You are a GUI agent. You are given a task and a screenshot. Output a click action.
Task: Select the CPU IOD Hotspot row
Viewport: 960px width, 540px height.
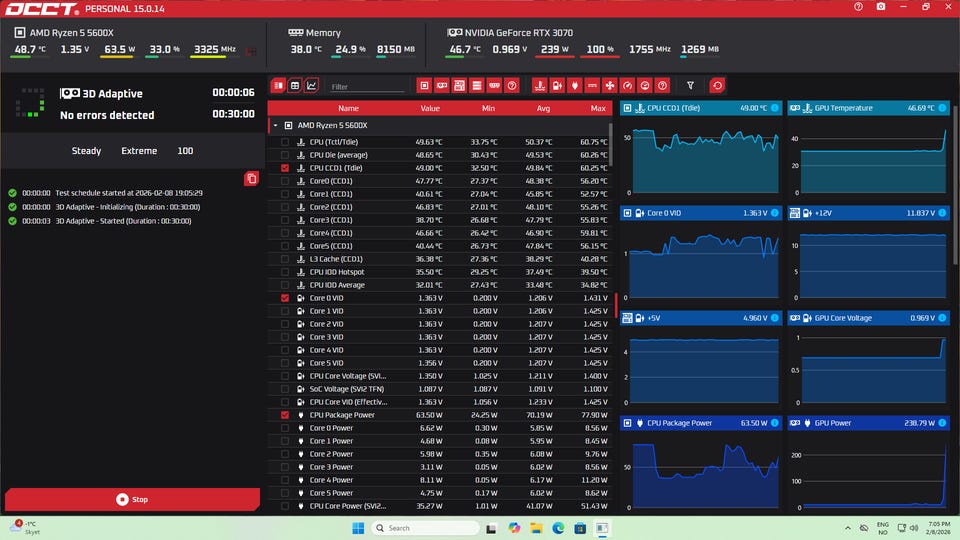click(440, 272)
